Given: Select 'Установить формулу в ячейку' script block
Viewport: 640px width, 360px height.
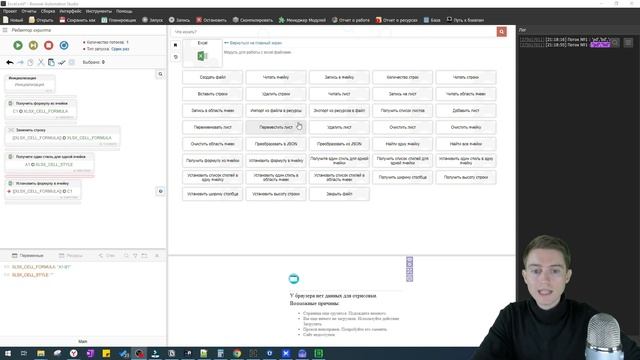Looking at the screenshot, I should click(x=43, y=189).
